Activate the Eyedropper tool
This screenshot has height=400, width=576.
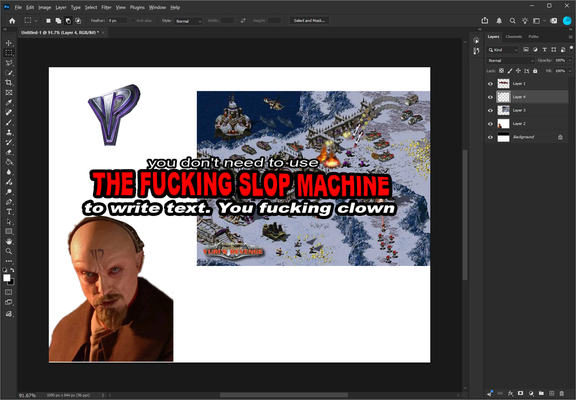point(9,102)
